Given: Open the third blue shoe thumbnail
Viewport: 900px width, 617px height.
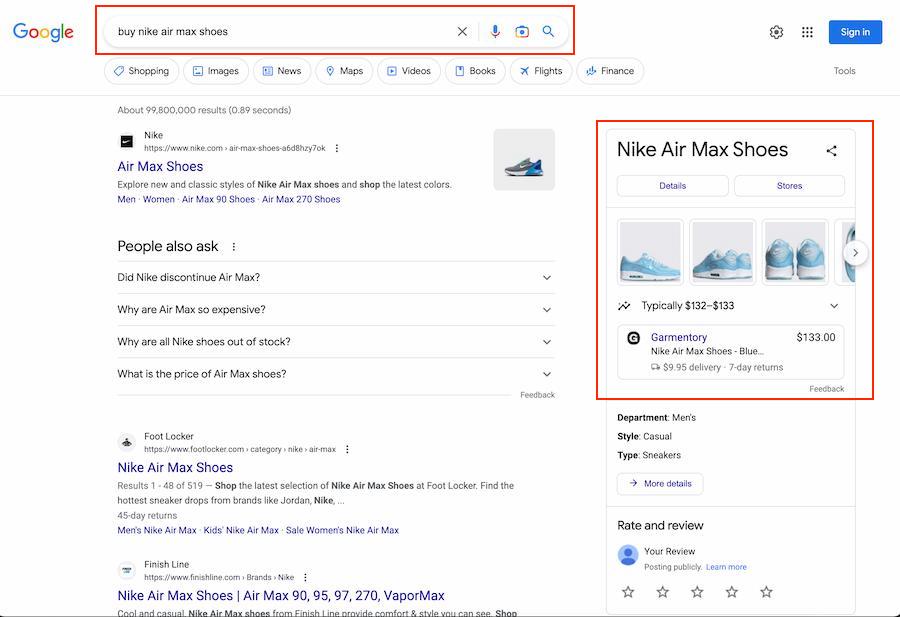Looking at the screenshot, I should [795, 252].
